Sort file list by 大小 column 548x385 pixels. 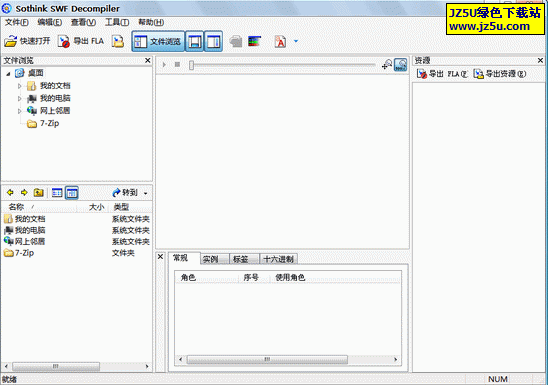(93, 207)
